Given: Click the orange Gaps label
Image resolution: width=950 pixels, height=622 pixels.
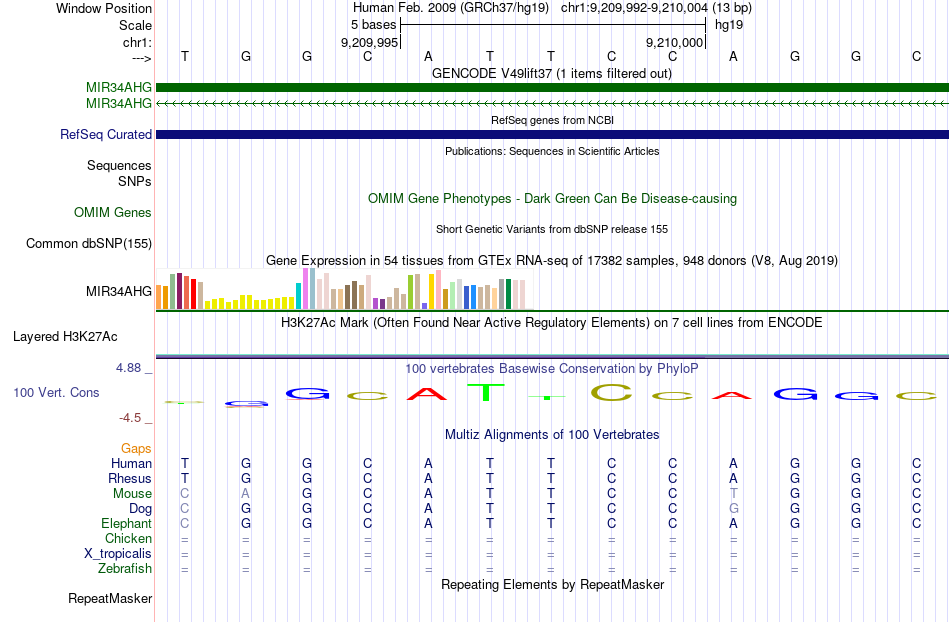Looking at the screenshot, I should pyautogui.click(x=136, y=449).
